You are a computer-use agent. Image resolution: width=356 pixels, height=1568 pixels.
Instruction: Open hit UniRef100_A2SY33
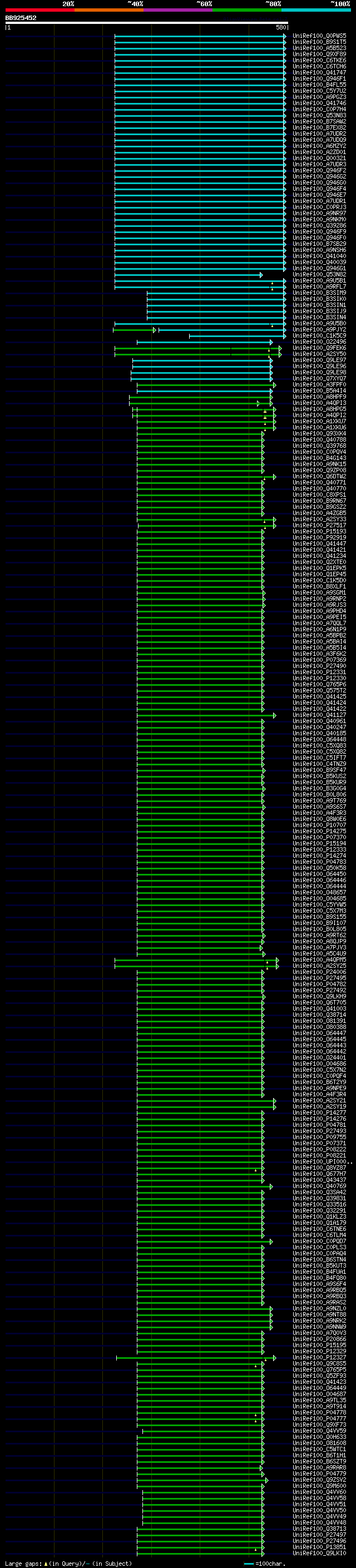click(319, 519)
